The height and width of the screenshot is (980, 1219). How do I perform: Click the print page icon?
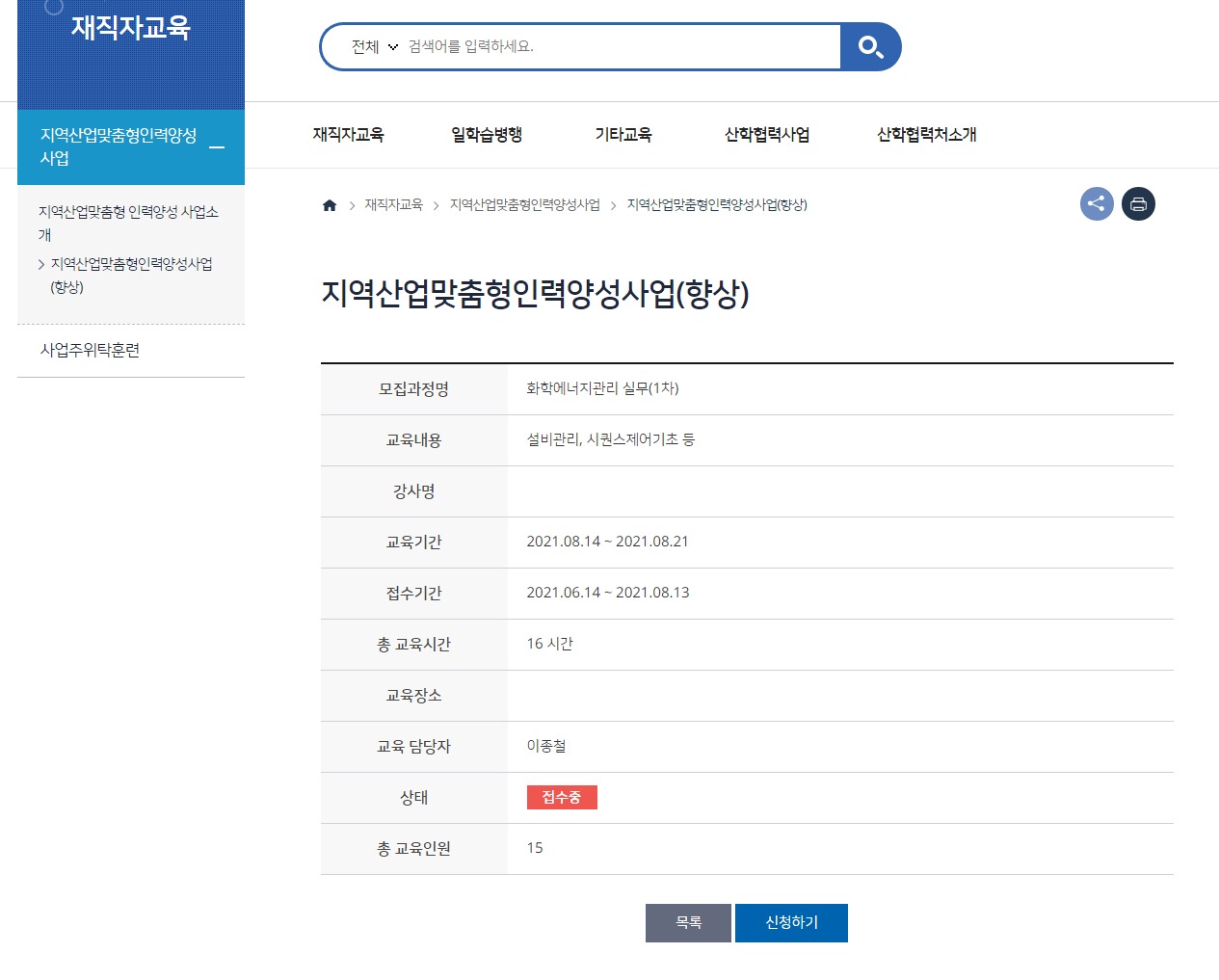coord(1138,204)
